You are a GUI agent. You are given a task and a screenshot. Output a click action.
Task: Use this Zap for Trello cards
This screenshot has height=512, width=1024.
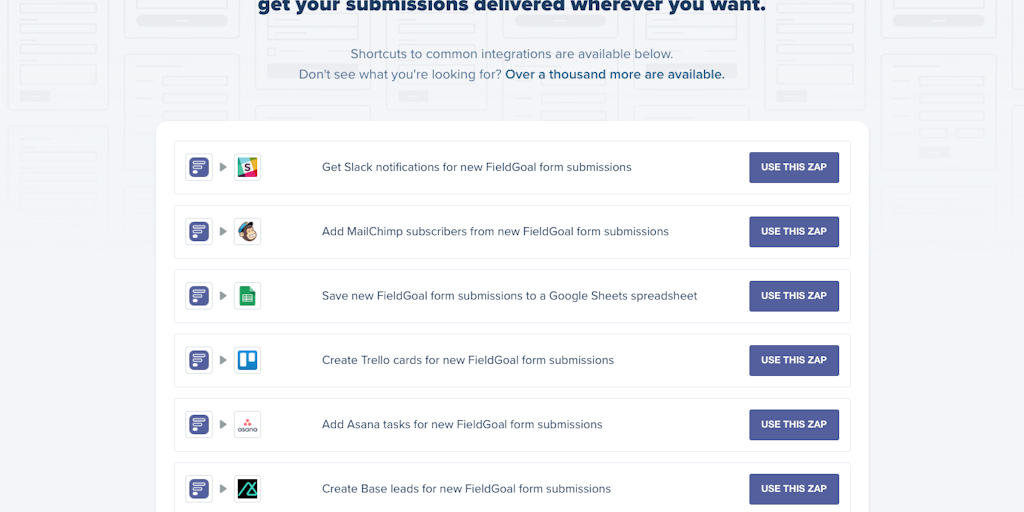point(793,360)
